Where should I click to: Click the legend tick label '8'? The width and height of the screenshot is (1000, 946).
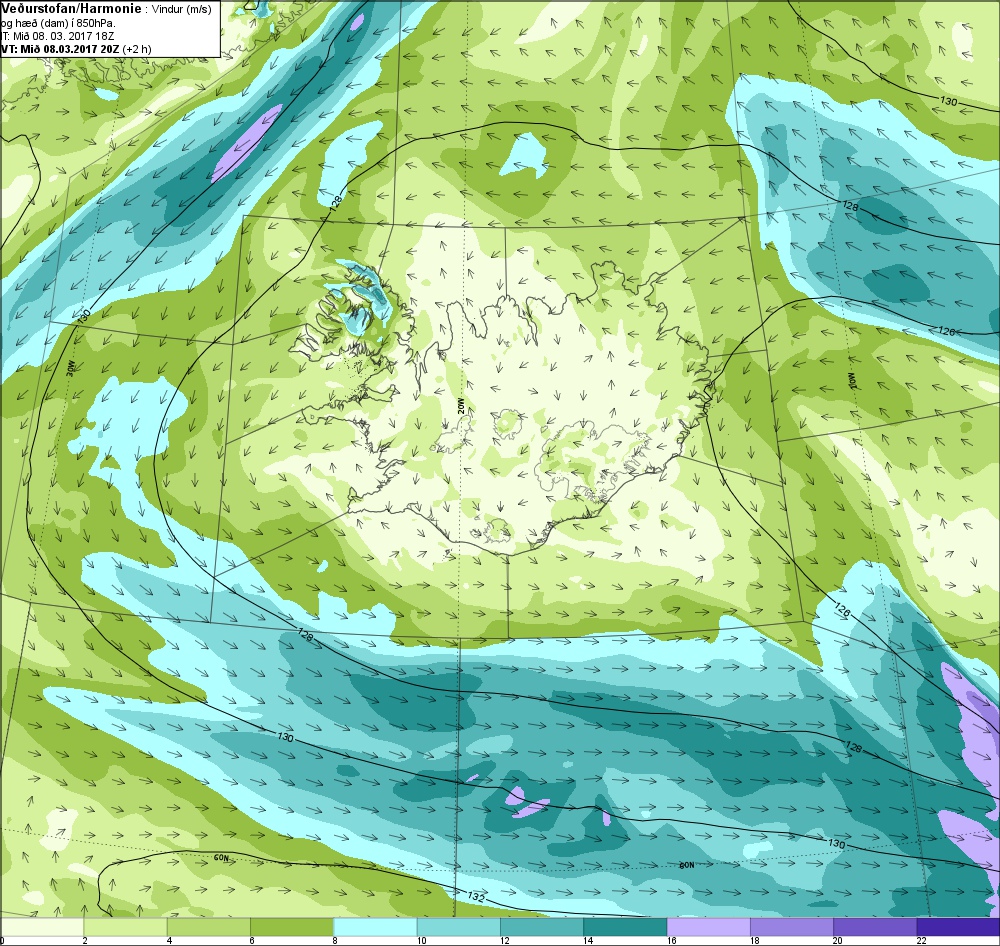pos(335,940)
